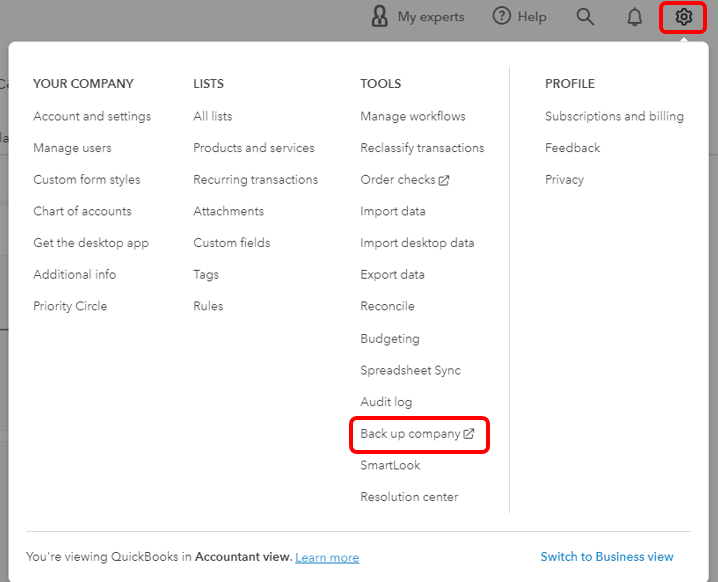Viewport: 718px width, 582px height.
Task: Open Subscriptions and billing
Action: (x=614, y=116)
